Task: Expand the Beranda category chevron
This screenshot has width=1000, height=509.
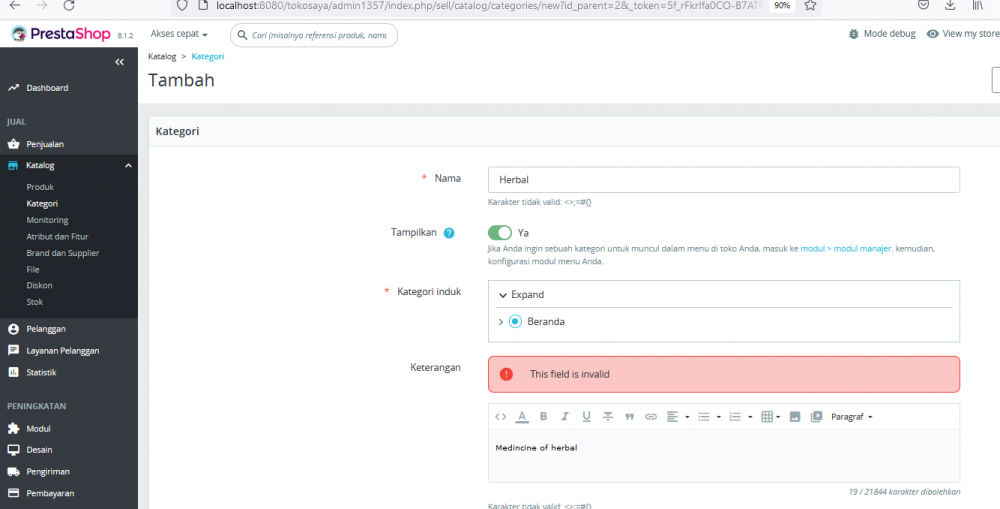Action: tap(501, 322)
